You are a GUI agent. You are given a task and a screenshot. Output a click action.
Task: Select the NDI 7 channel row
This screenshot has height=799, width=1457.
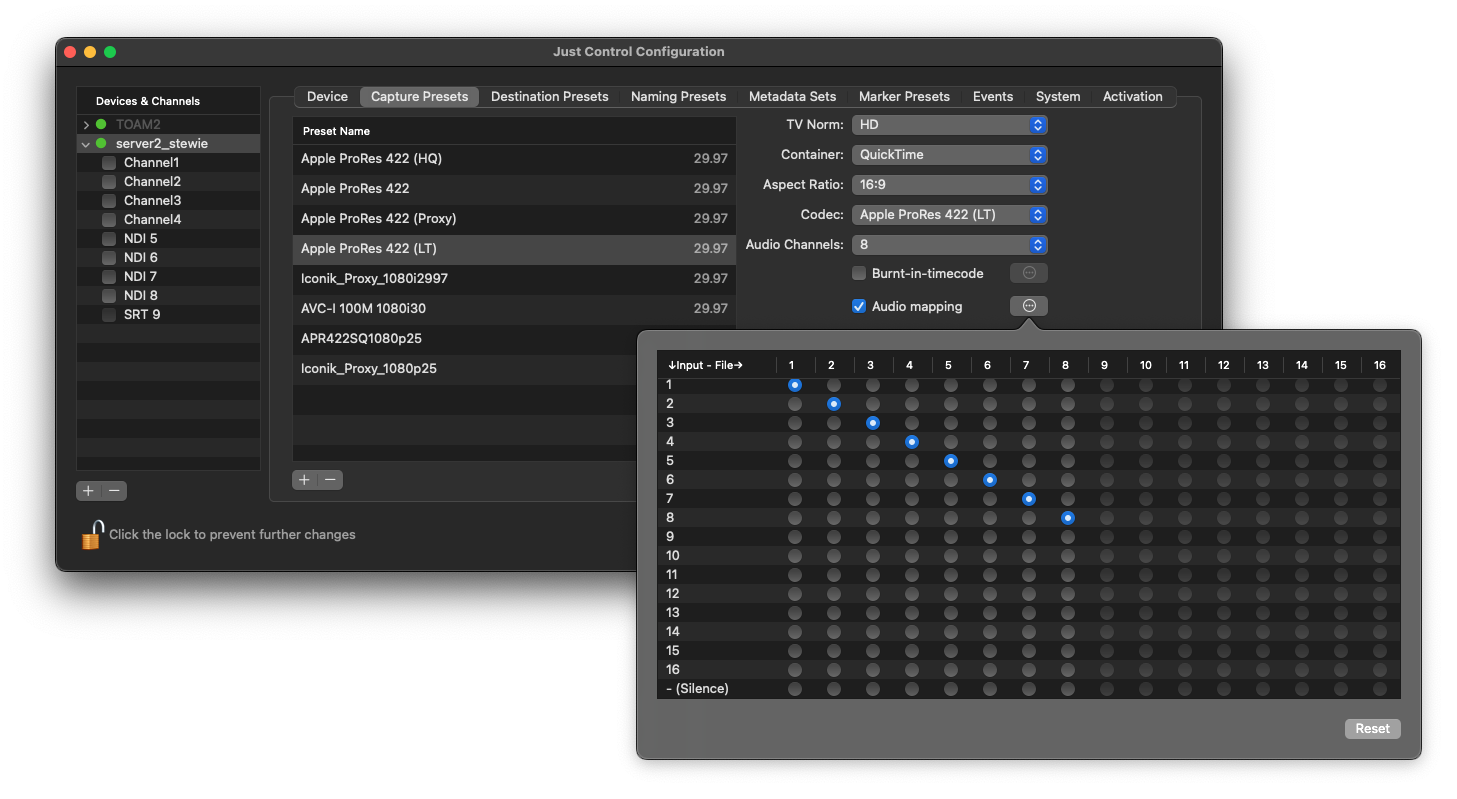168,277
